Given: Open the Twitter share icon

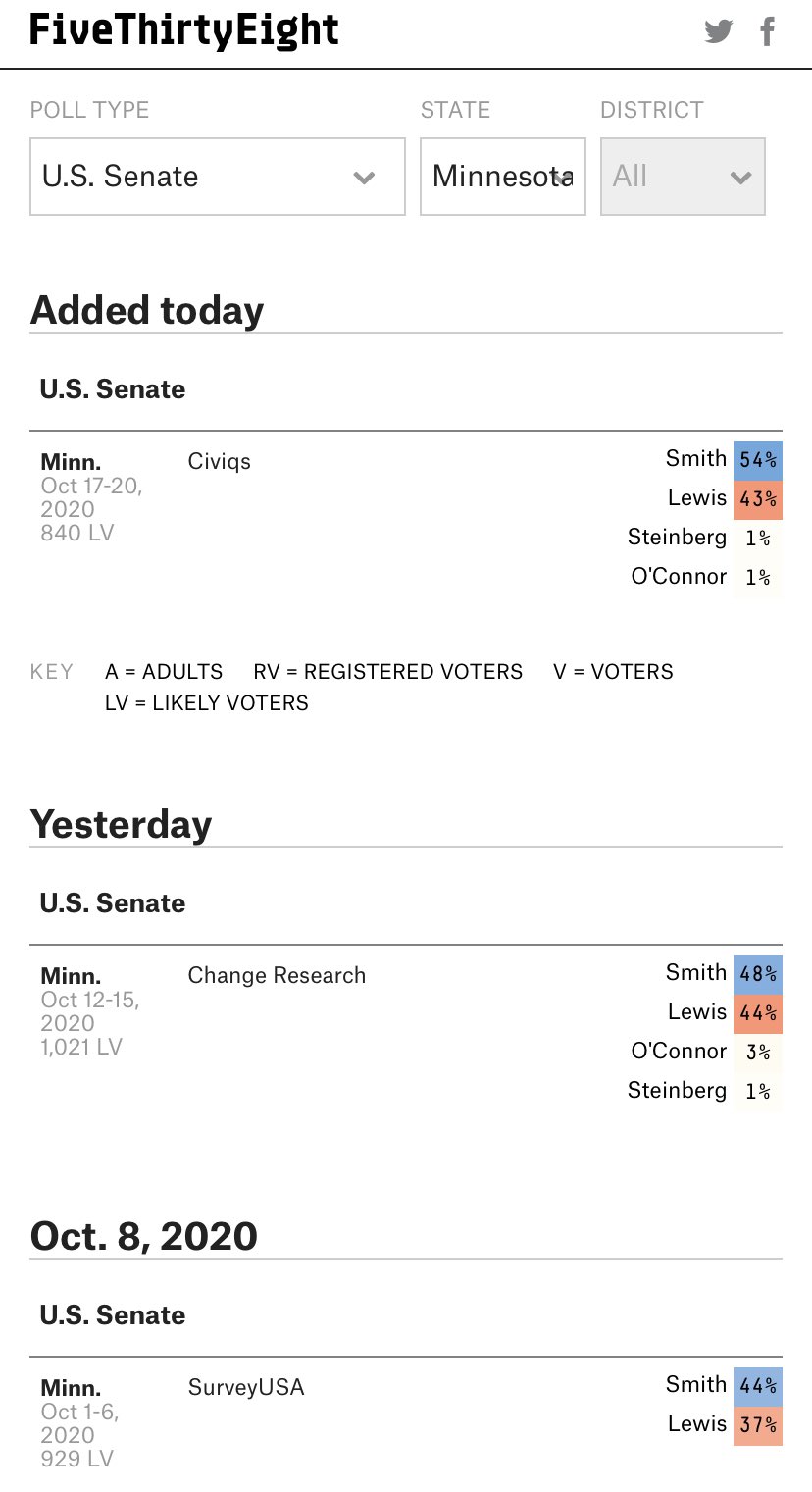Looking at the screenshot, I should pos(719,32).
